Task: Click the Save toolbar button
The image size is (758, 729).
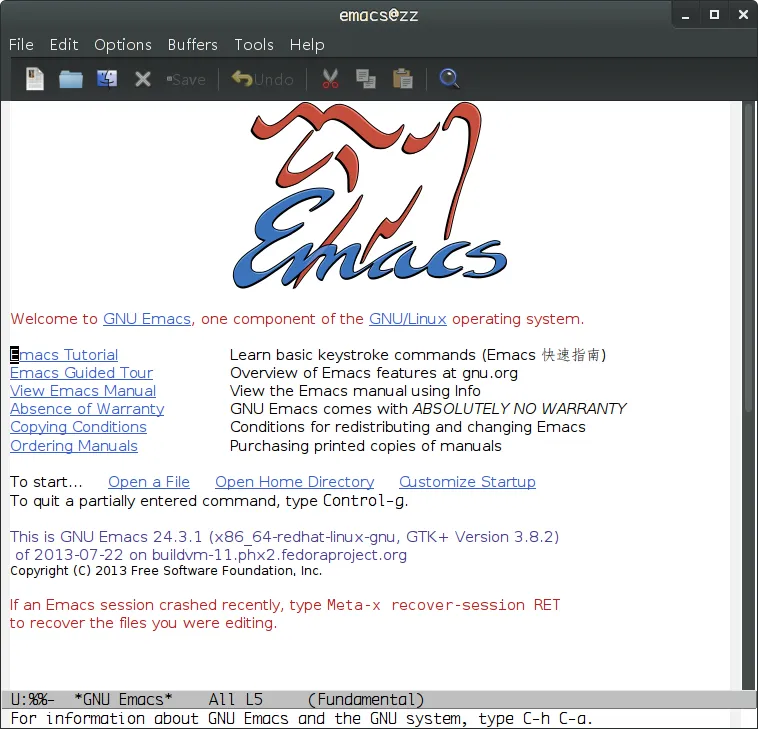Action: [x=186, y=79]
